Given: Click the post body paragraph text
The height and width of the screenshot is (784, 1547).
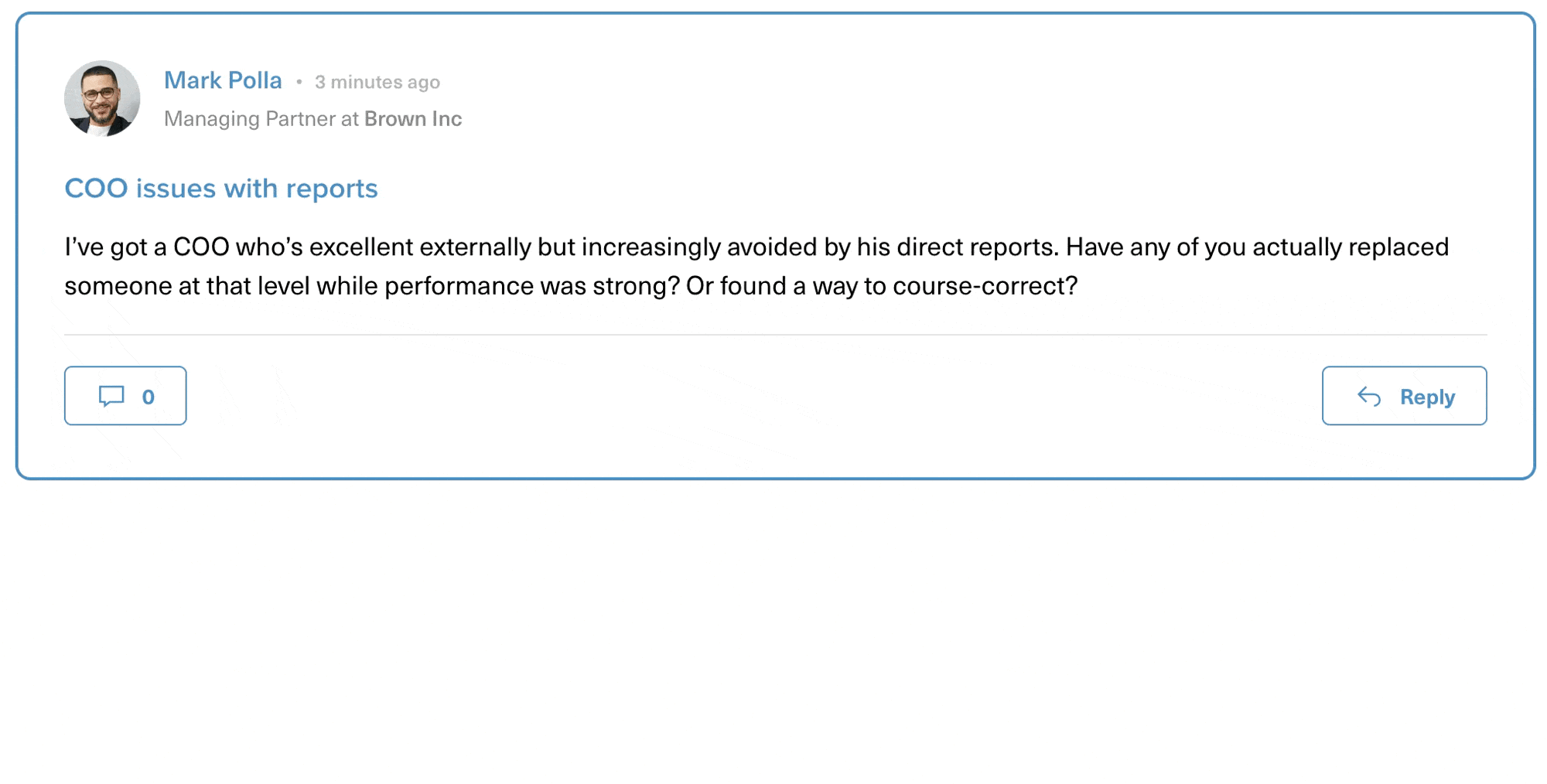Looking at the screenshot, I should pyautogui.click(x=756, y=267).
